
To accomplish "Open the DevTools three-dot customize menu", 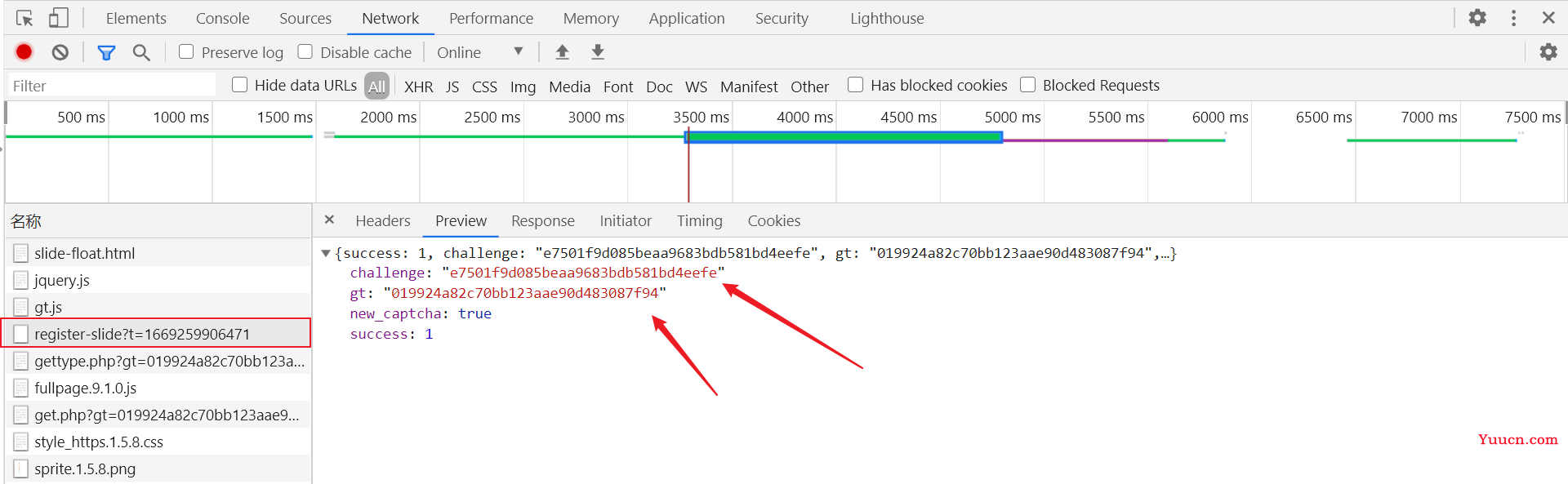I will coord(1513,18).
